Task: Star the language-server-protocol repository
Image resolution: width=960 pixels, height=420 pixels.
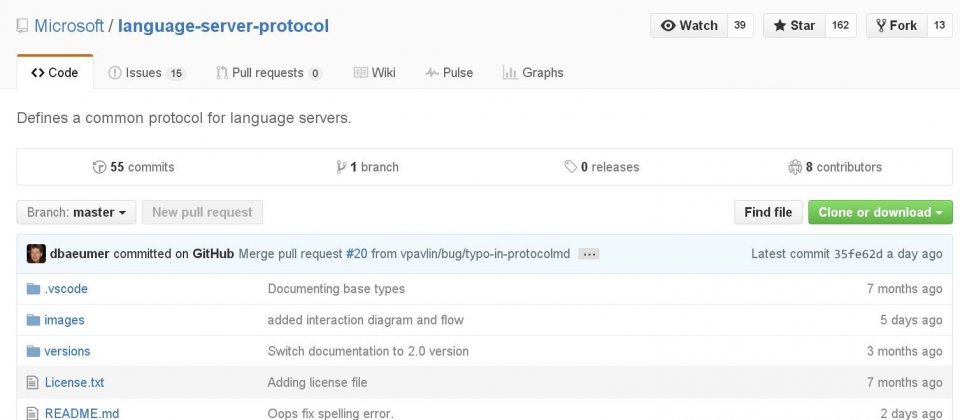Action: click(794, 26)
